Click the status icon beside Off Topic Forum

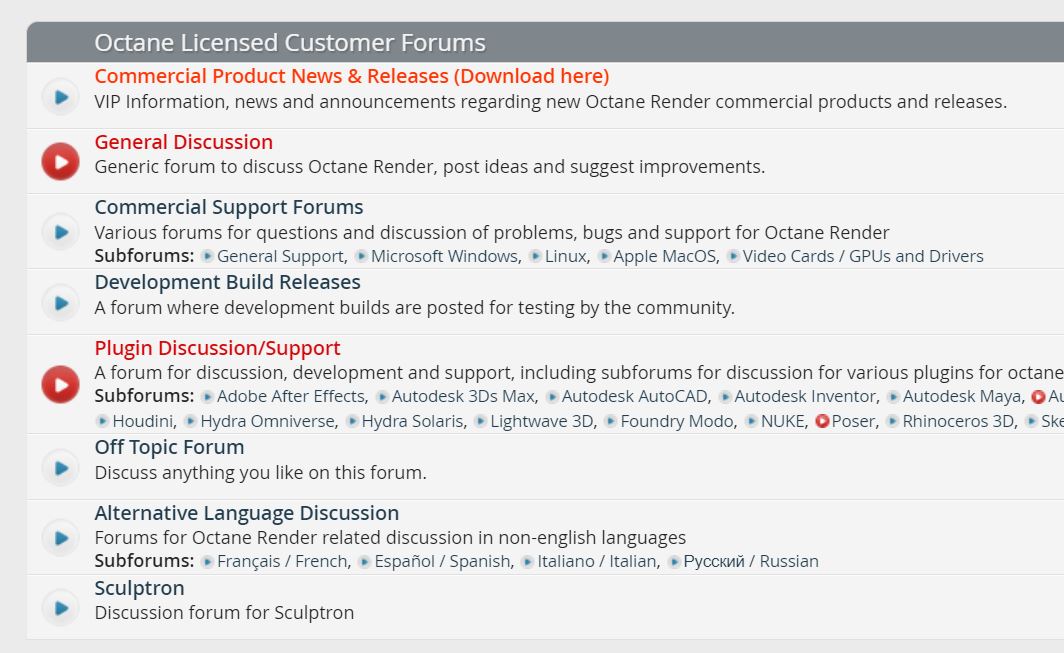tap(60, 467)
